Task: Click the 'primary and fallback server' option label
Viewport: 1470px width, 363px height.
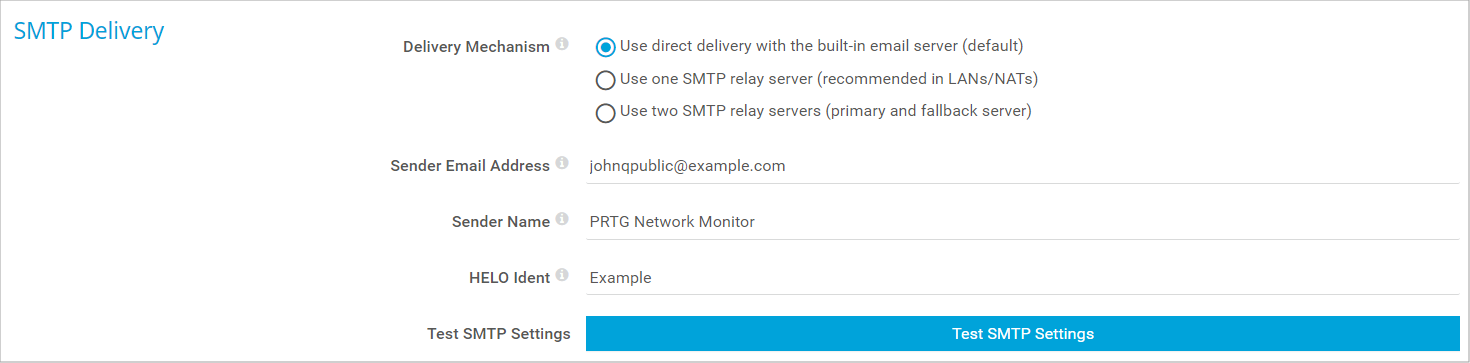Action: [x=825, y=111]
